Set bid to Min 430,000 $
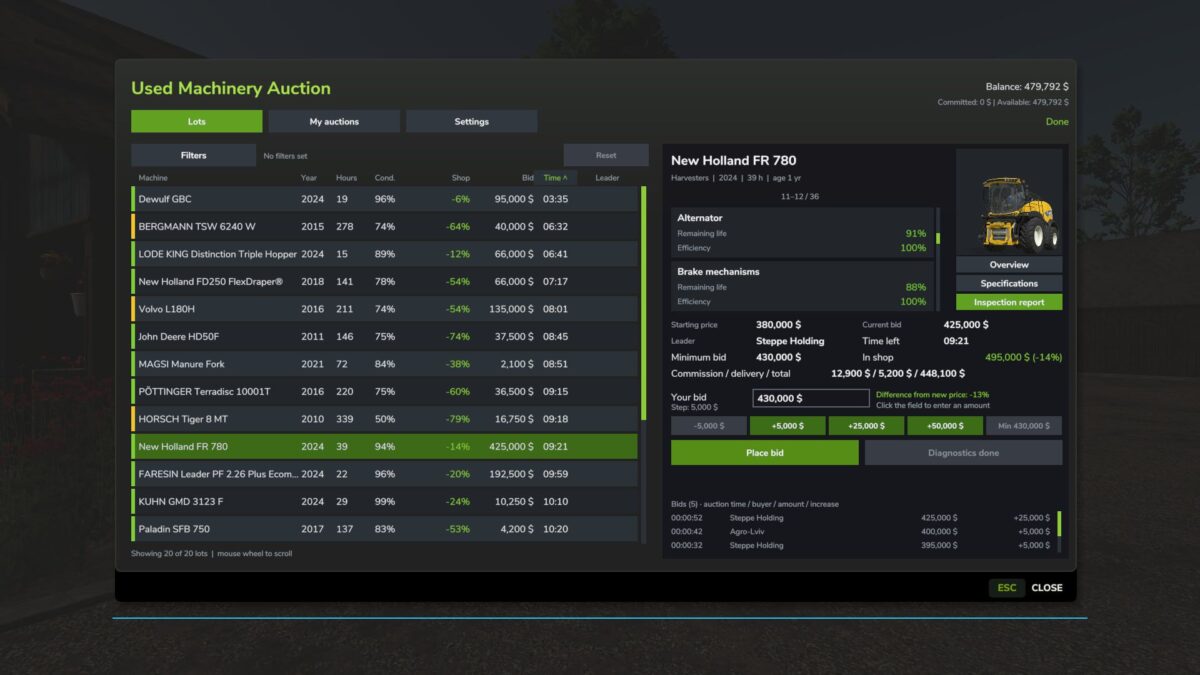Viewport: 1200px width, 675px height. pos(1024,426)
